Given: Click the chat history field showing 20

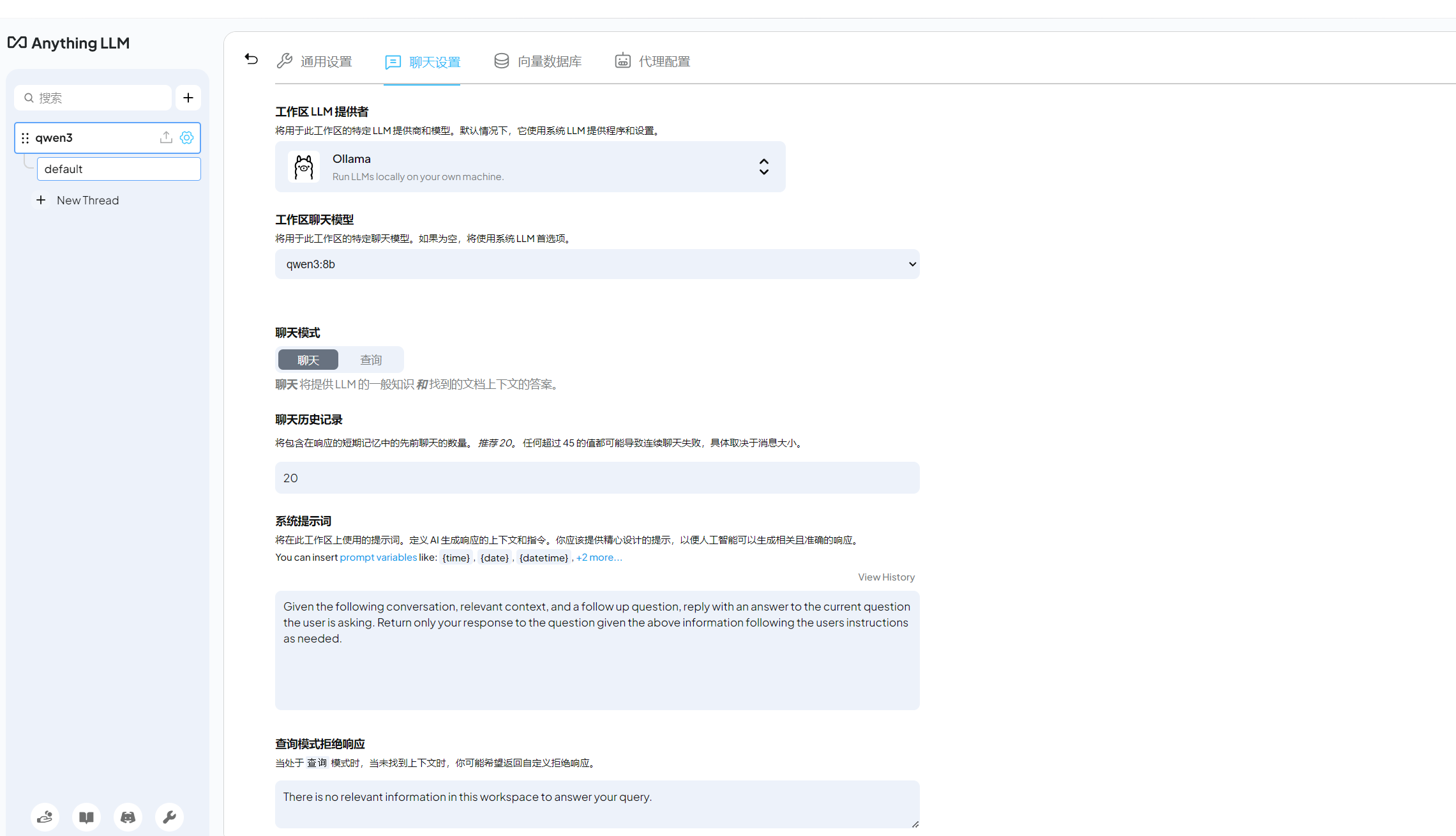Looking at the screenshot, I should [x=597, y=478].
